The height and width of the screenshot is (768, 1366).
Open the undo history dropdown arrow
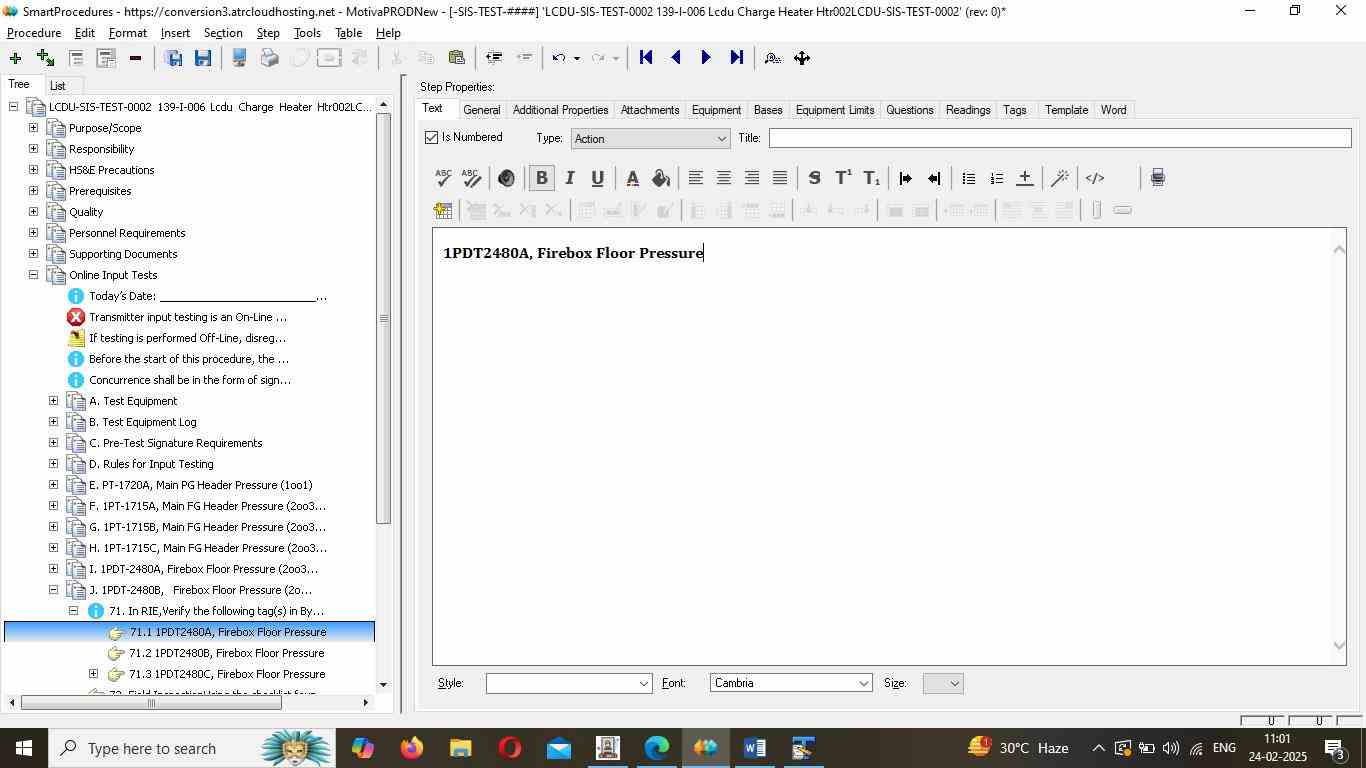[x=577, y=58]
